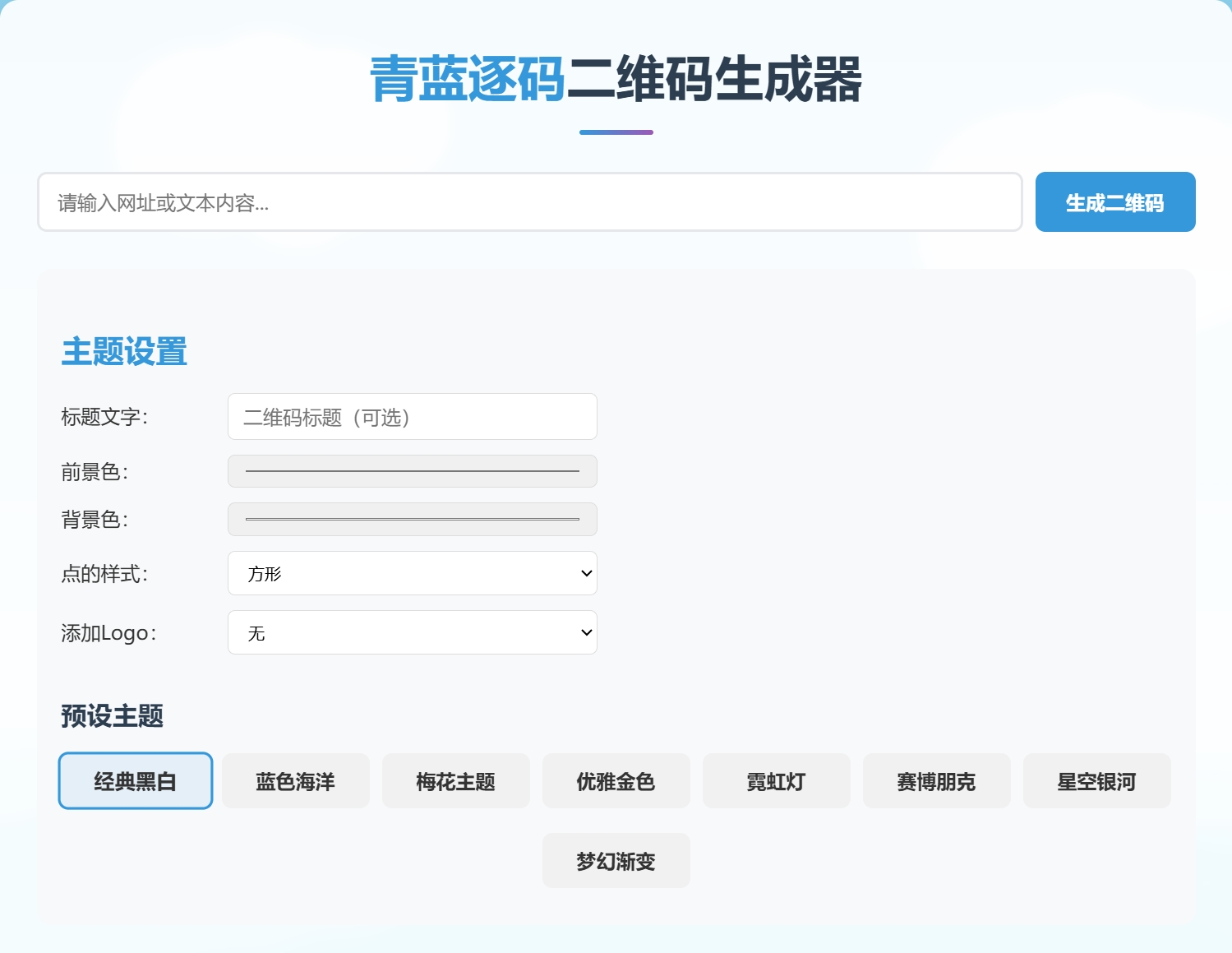Screen dimensions: 1232x953
Task: Click the 二维码标题 title text field
Action: click(412, 417)
